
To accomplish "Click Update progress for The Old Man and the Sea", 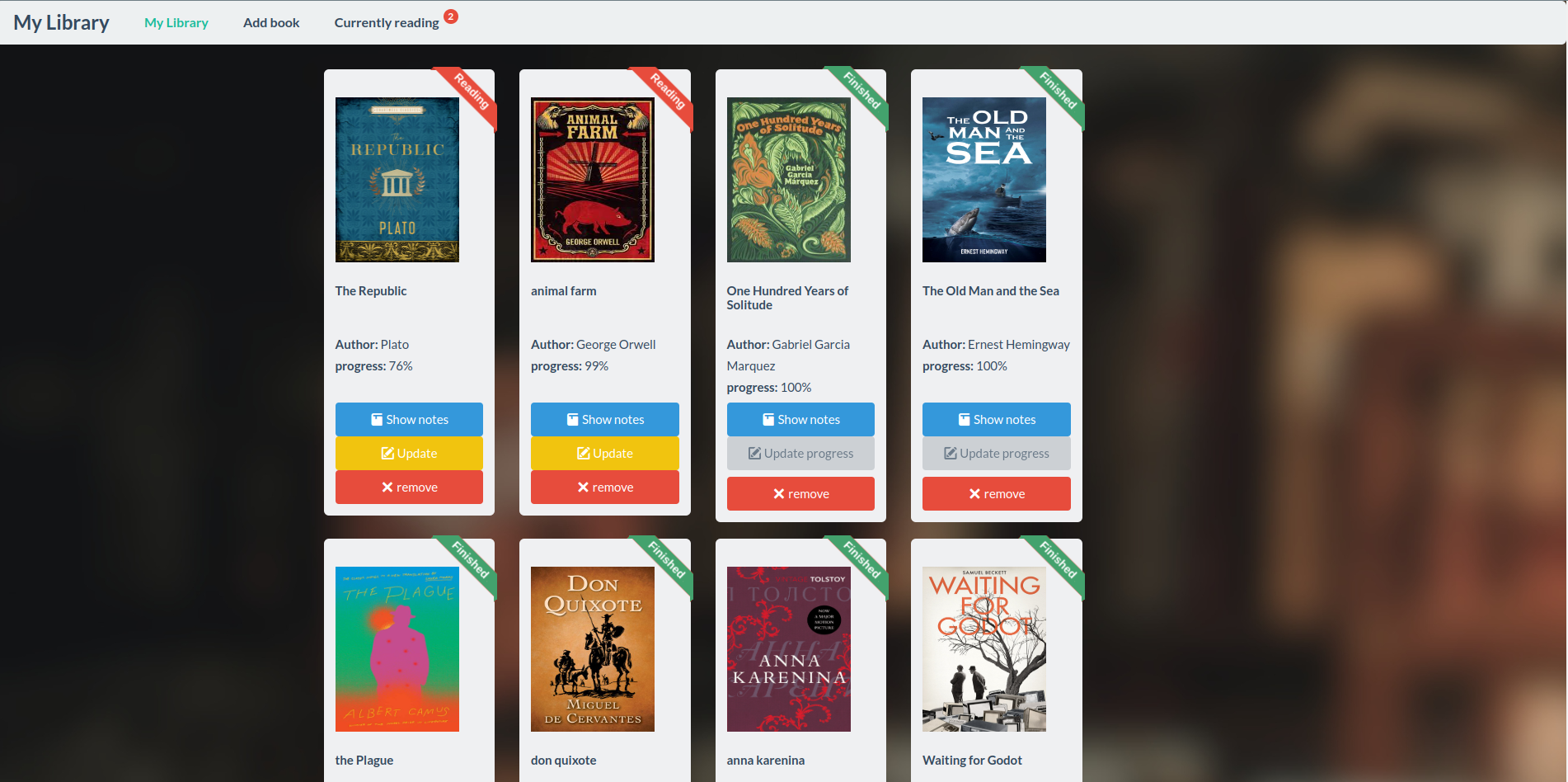I will click(997, 453).
